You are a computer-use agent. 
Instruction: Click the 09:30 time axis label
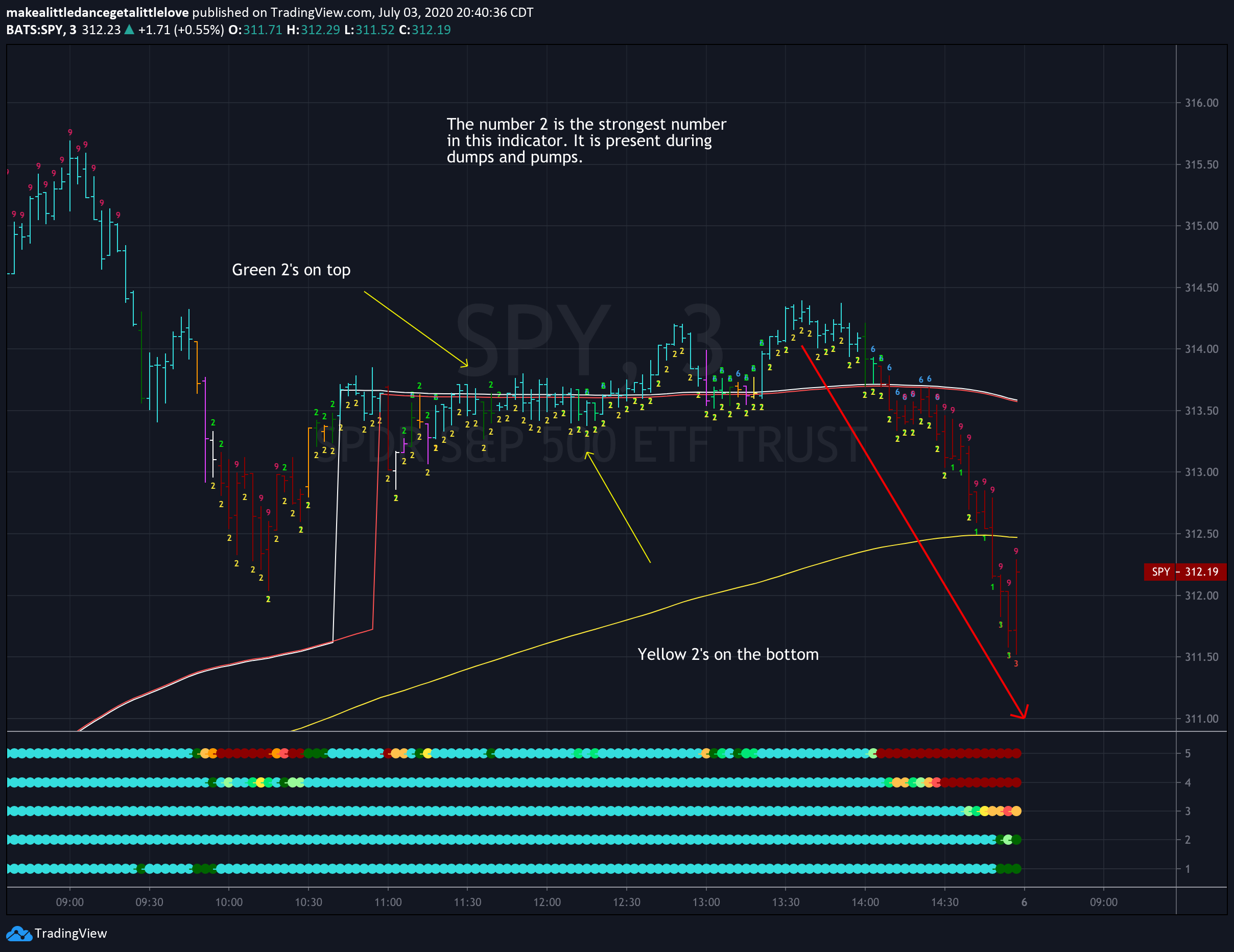coord(149,902)
